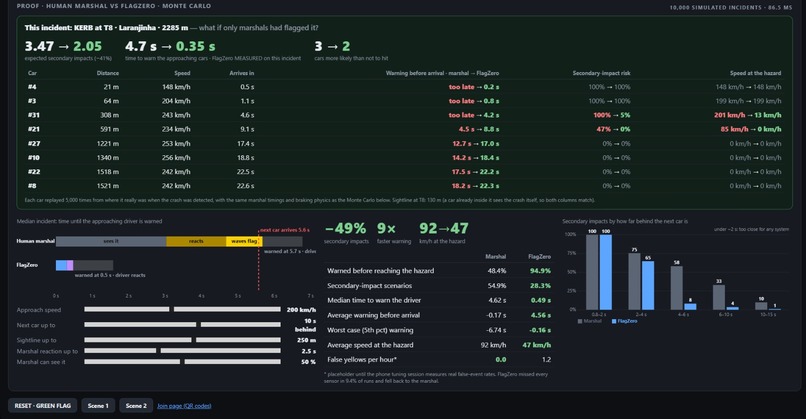
Task: Click '10,000 SIMULATED INCIDENTS' header text
Action: pyautogui.click(x=717, y=8)
